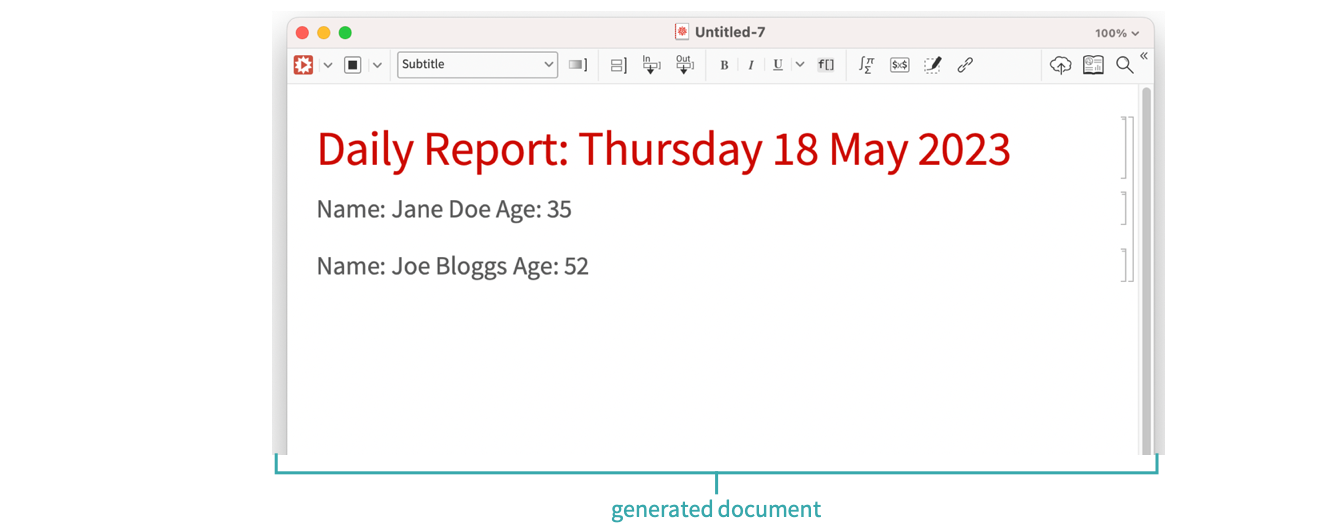Image resolution: width=1340 pixels, height=528 pixels.
Task: Expand the arrow beside the stop icon
Action: click(x=377, y=65)
